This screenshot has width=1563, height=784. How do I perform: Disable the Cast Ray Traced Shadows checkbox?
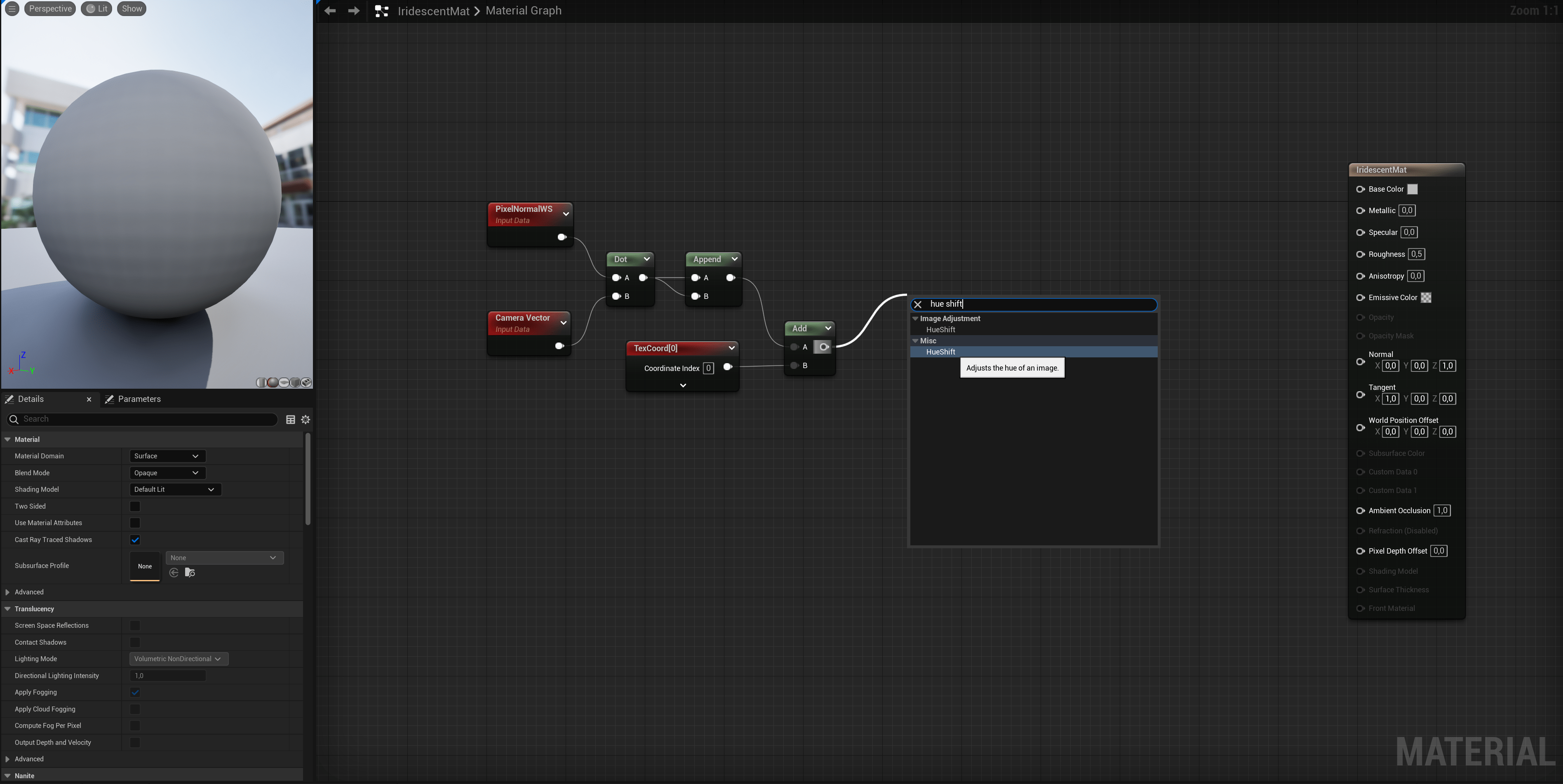coord(135,540)
